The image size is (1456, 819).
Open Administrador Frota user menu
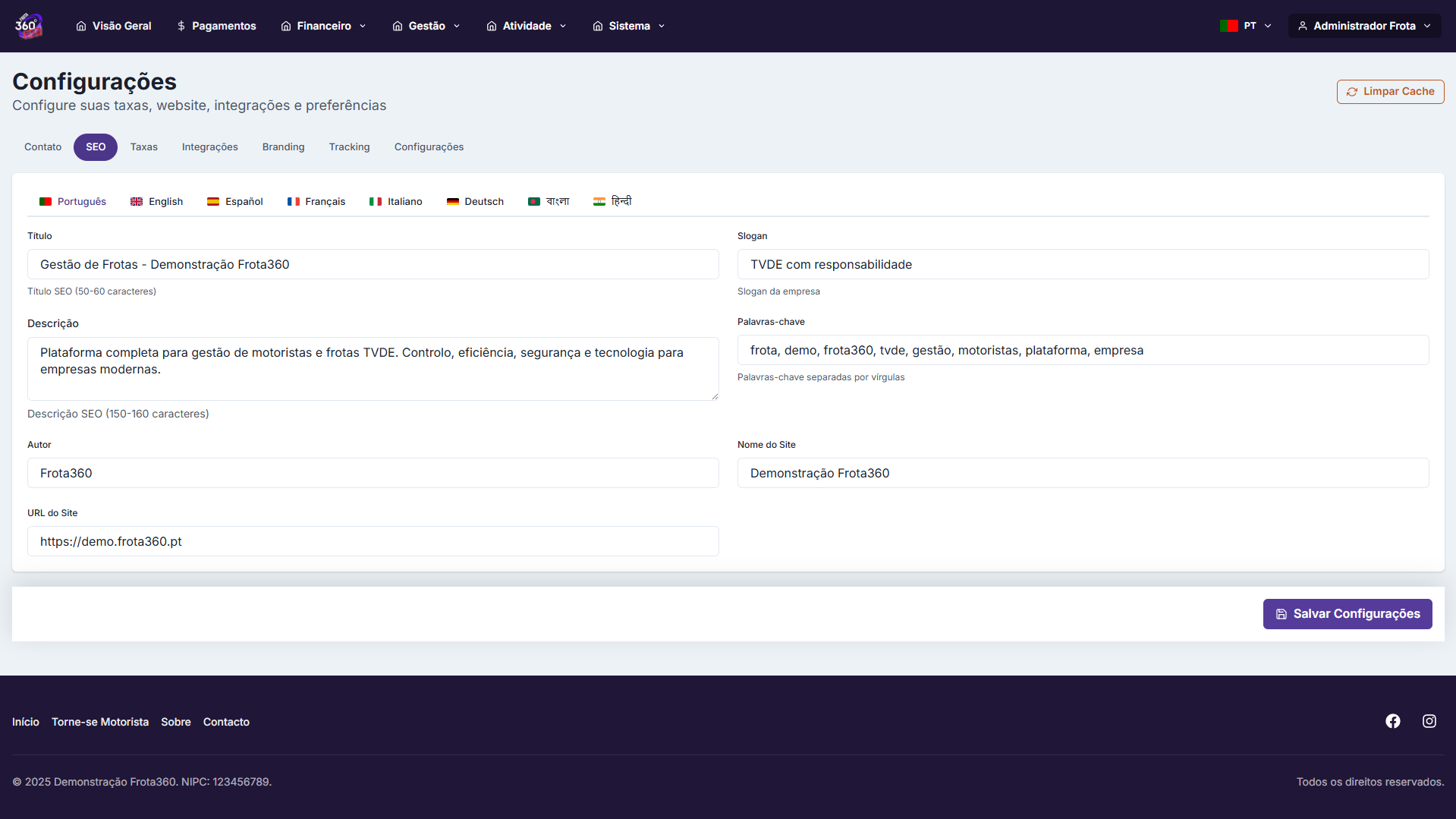click(1364, 26)
